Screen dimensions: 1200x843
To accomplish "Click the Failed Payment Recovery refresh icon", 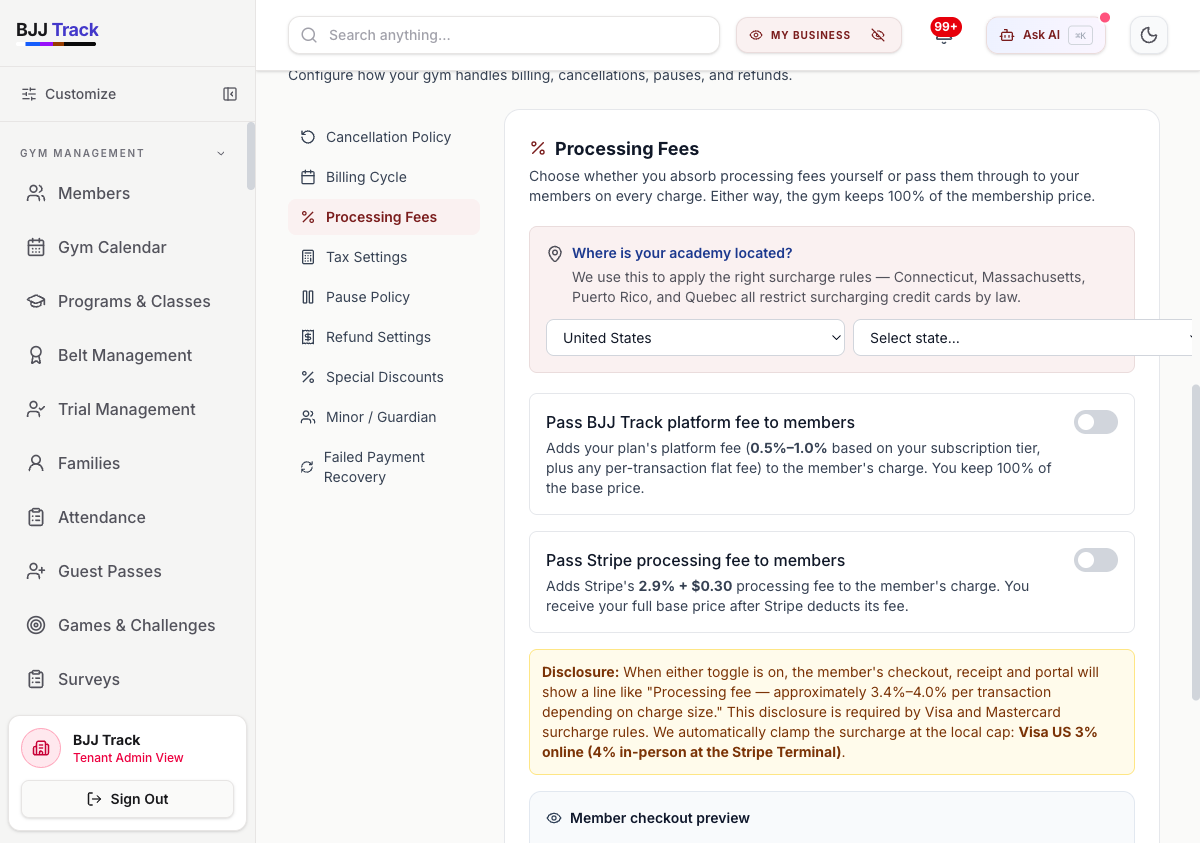I will (307, 467).
